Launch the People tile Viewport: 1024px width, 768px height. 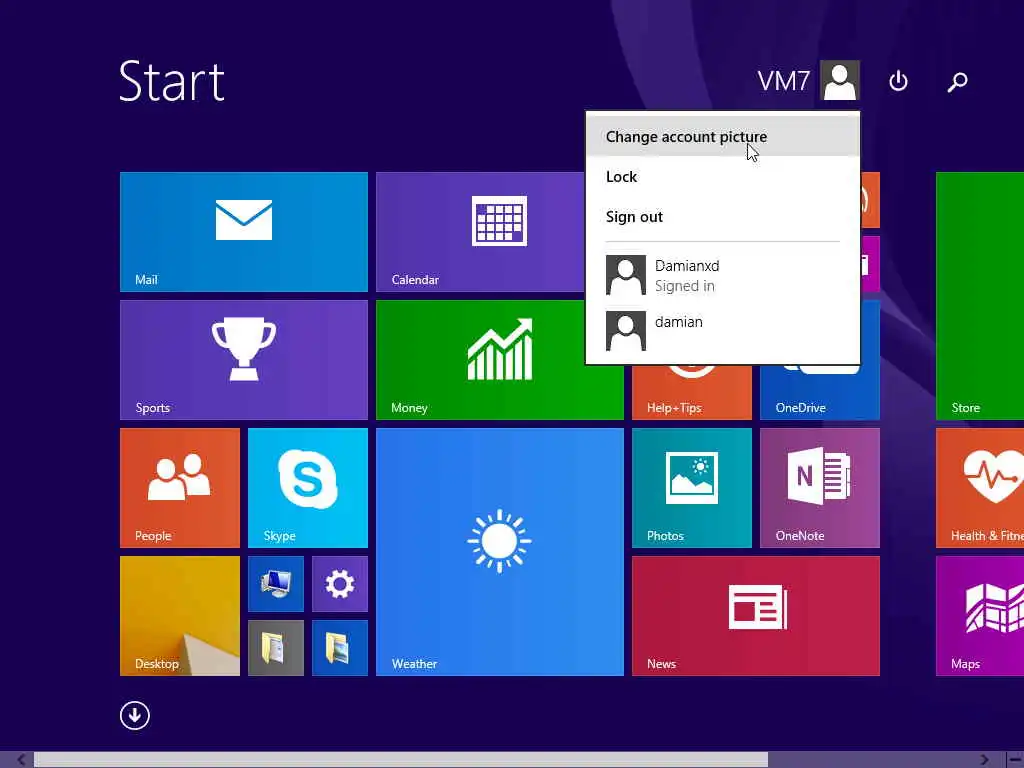point(180,488)
